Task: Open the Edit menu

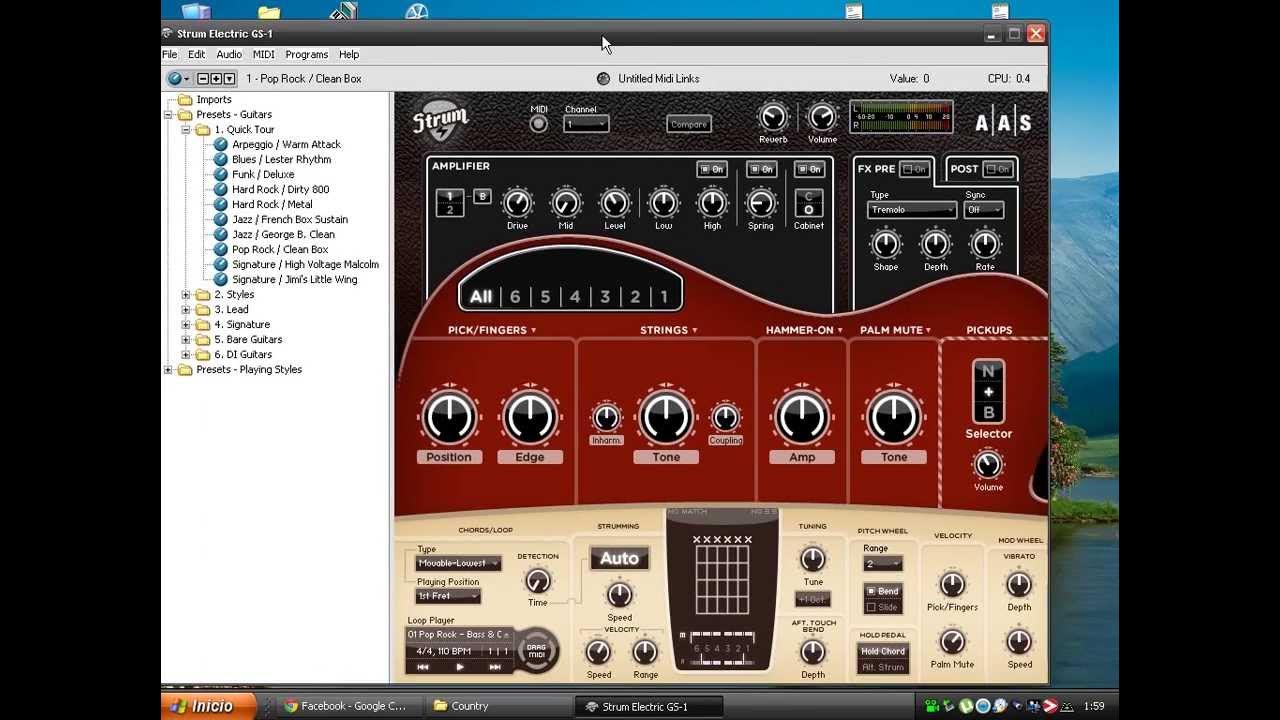Action: [x=197, y=54]
